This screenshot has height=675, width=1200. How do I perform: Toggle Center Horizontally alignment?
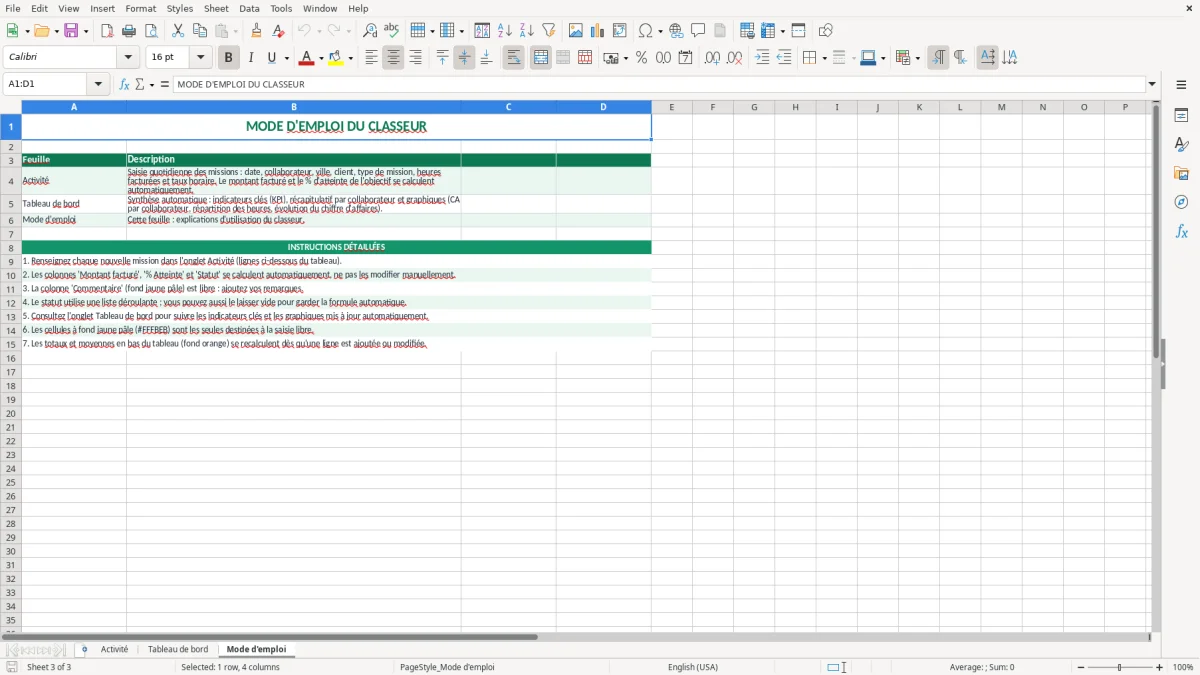(393, 58)
